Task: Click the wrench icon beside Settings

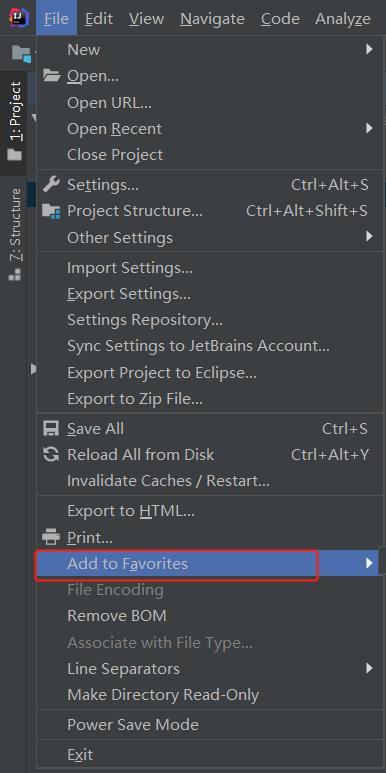Action: 51,185
